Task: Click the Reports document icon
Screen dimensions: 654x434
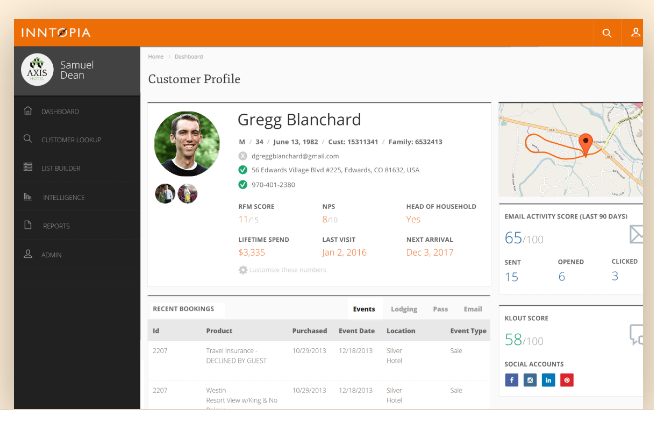Action: pos(28,225)
